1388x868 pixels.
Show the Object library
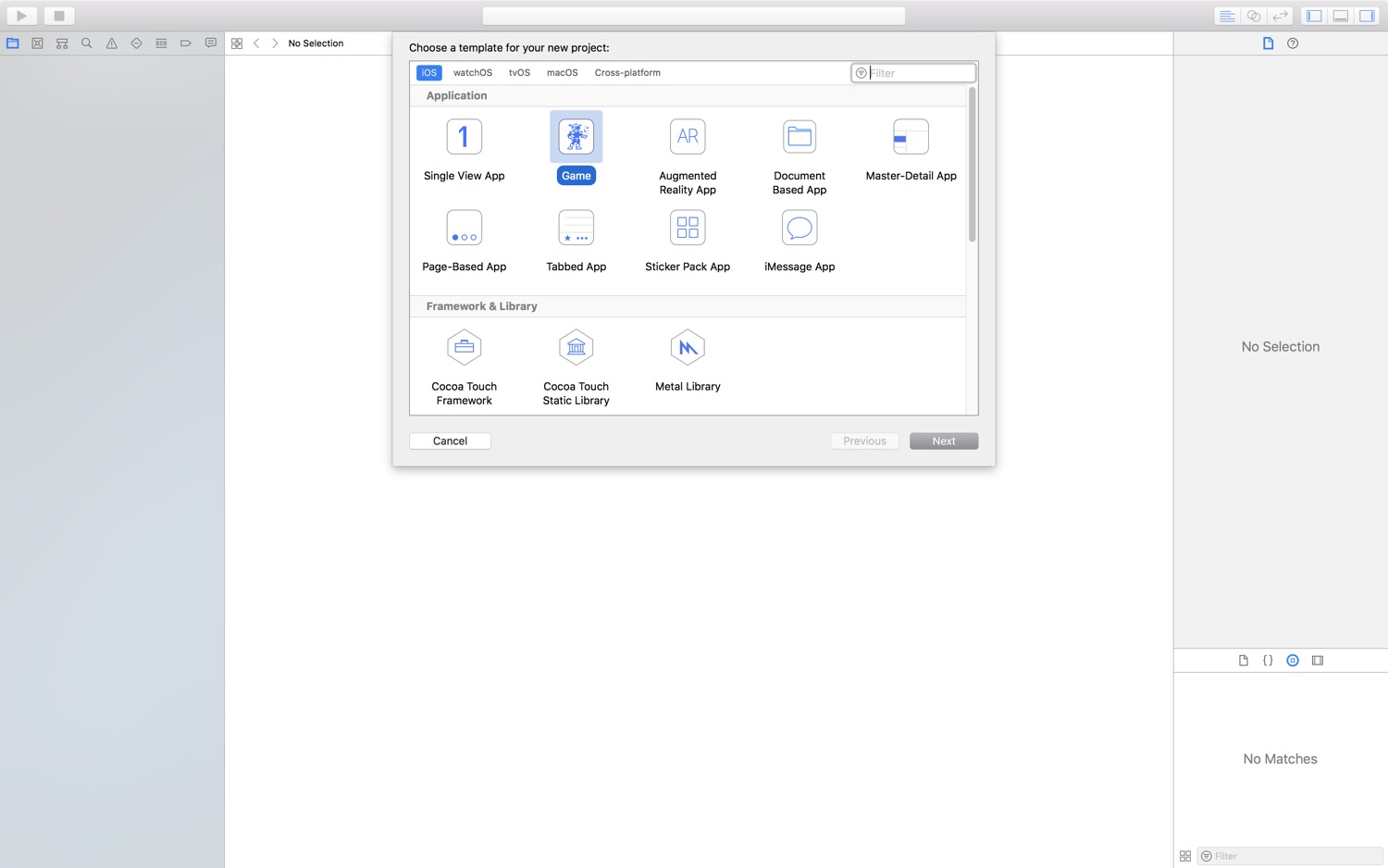coord(1293,661)
